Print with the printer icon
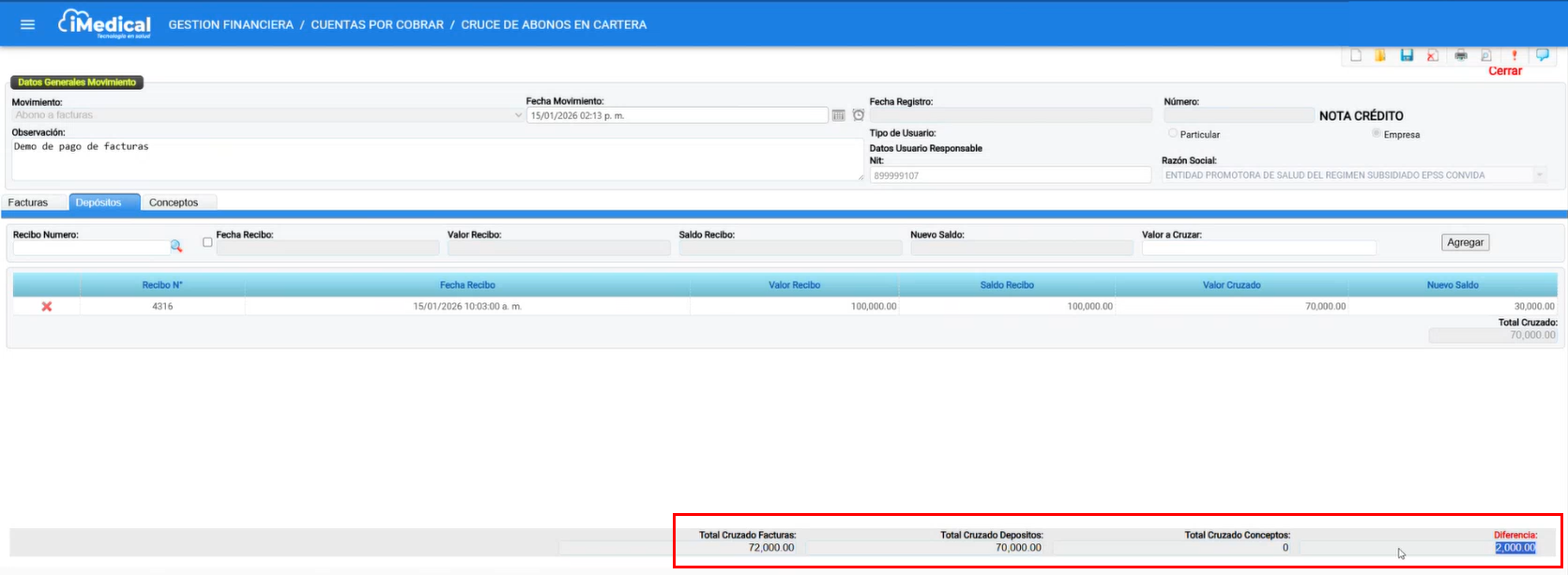Screen dimensions: 1568x575 1461,55
